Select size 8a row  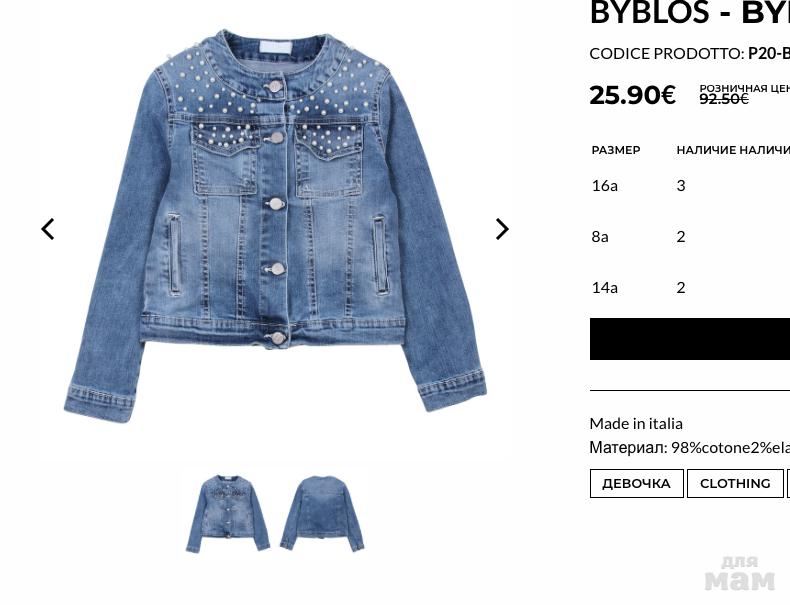point(690,237)
